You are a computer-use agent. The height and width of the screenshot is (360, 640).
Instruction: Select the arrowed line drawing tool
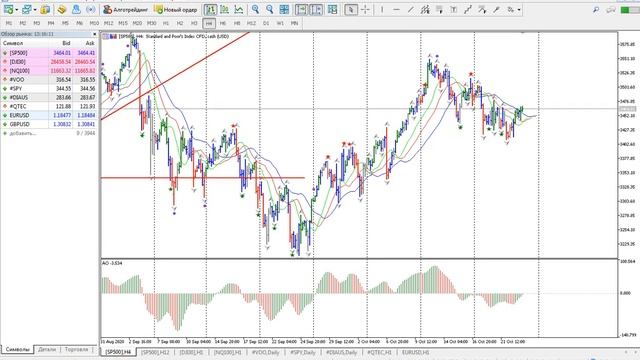pyautogui.click(x=482, y=9)
